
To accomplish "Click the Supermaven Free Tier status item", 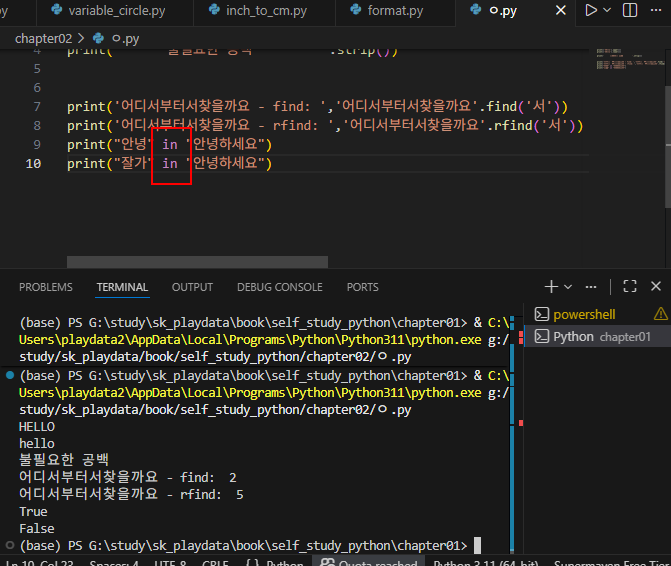I will [612, 562].
